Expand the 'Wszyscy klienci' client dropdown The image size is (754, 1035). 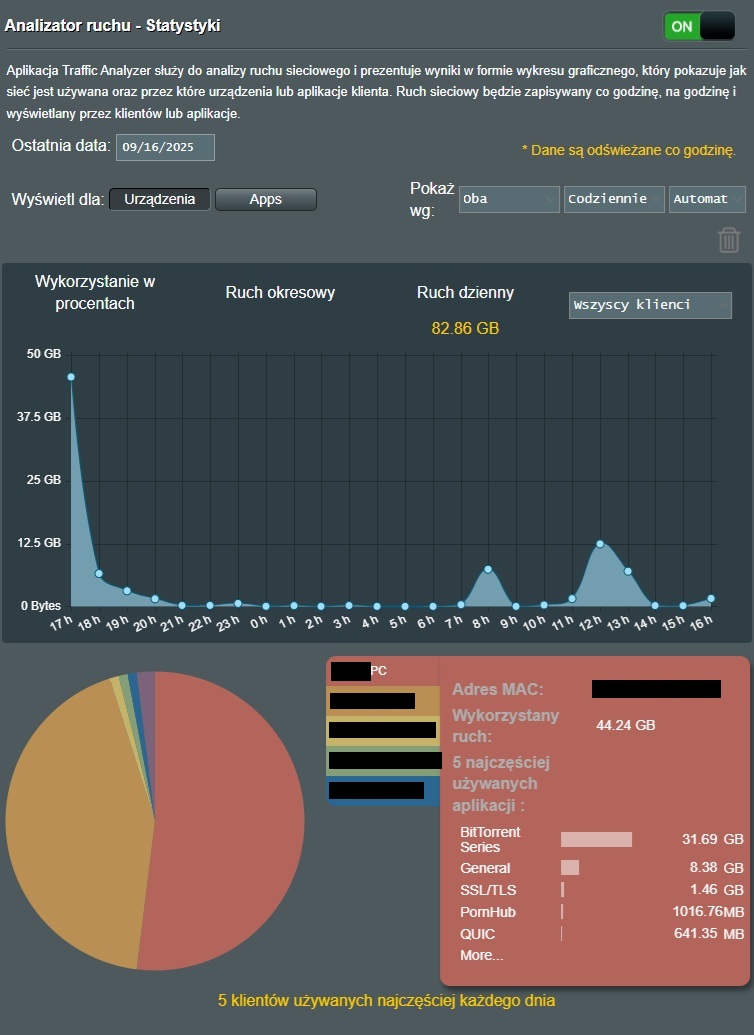650,305
